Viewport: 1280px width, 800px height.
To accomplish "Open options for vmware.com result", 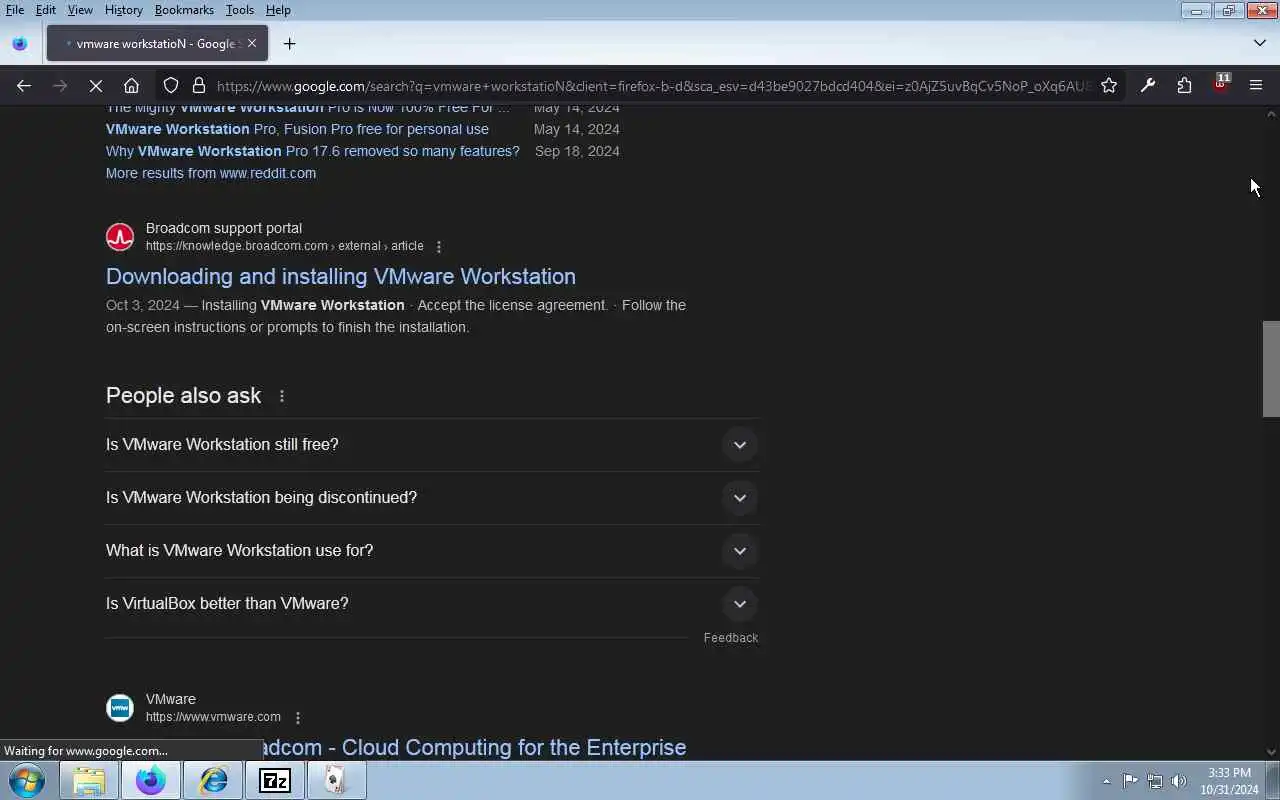I will [x=297, y=717].
